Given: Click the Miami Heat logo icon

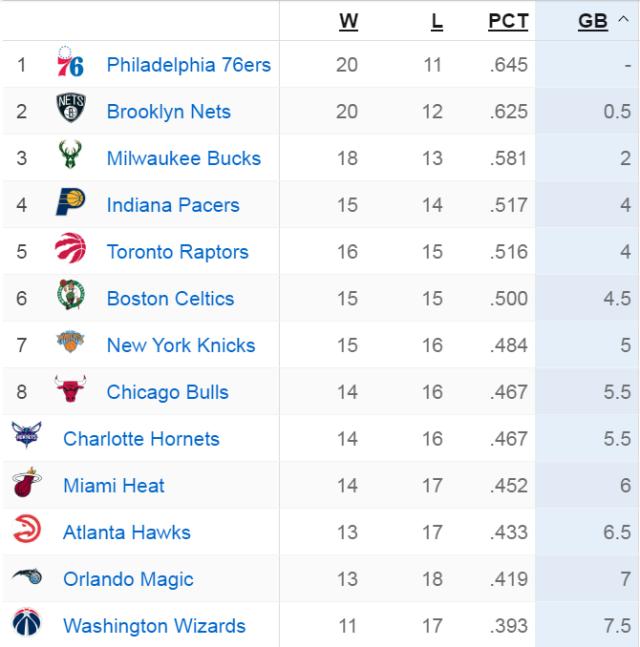Looking at the screenshot, I should pos(25,485).
